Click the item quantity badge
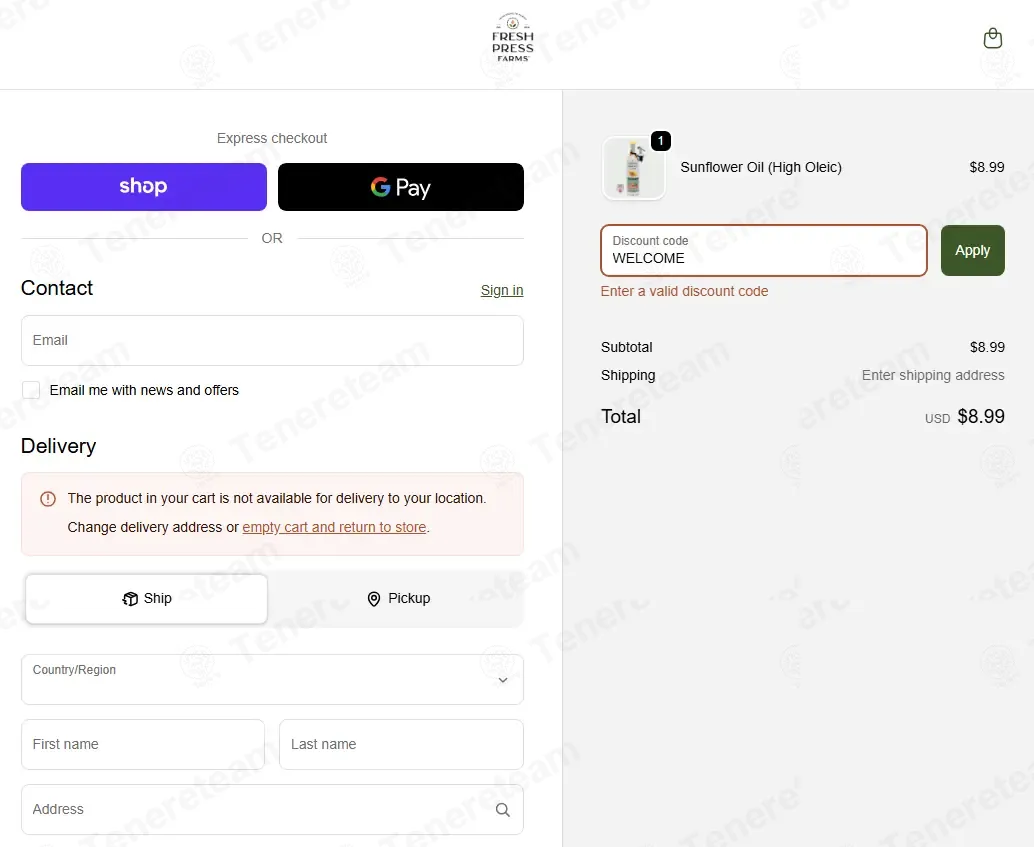 (x=661, y=141)
